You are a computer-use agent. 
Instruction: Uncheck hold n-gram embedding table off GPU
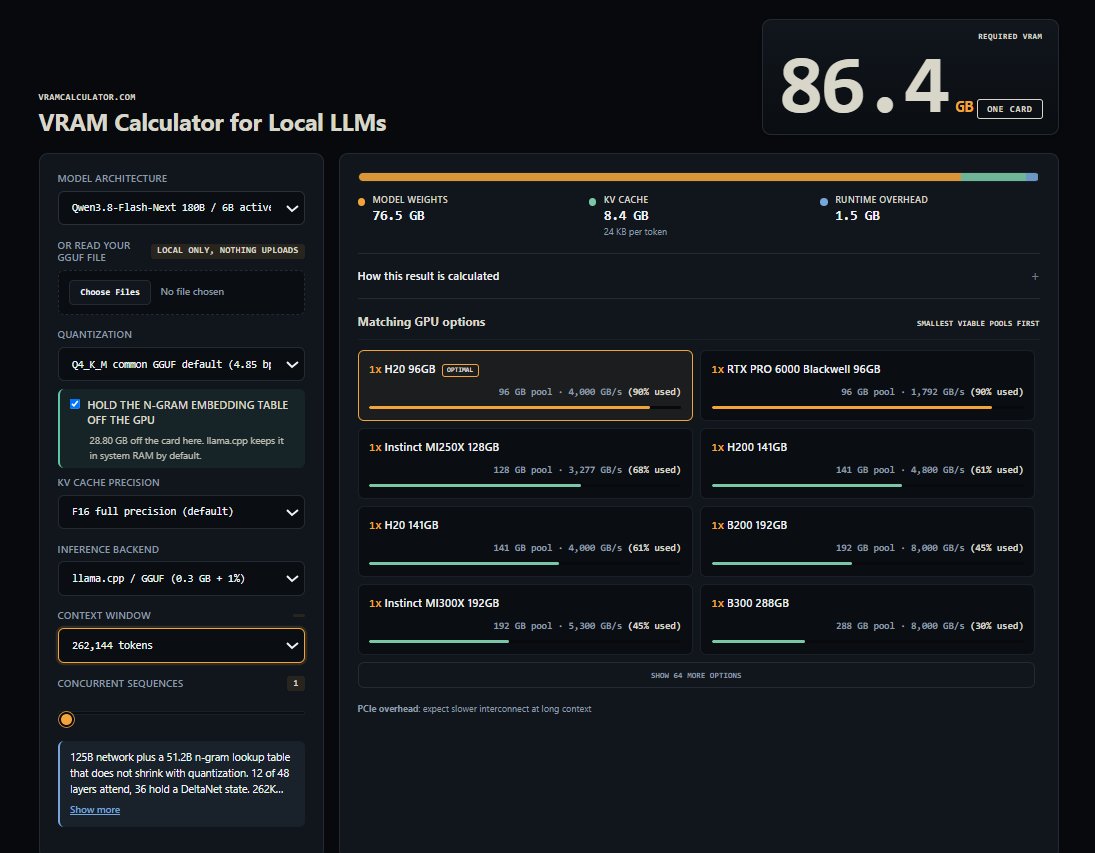pos(75,404)
